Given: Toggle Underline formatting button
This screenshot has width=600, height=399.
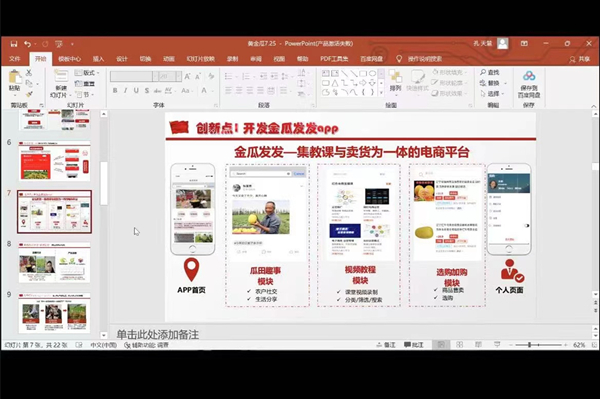Looking at the screenshot, I should 136,91.
